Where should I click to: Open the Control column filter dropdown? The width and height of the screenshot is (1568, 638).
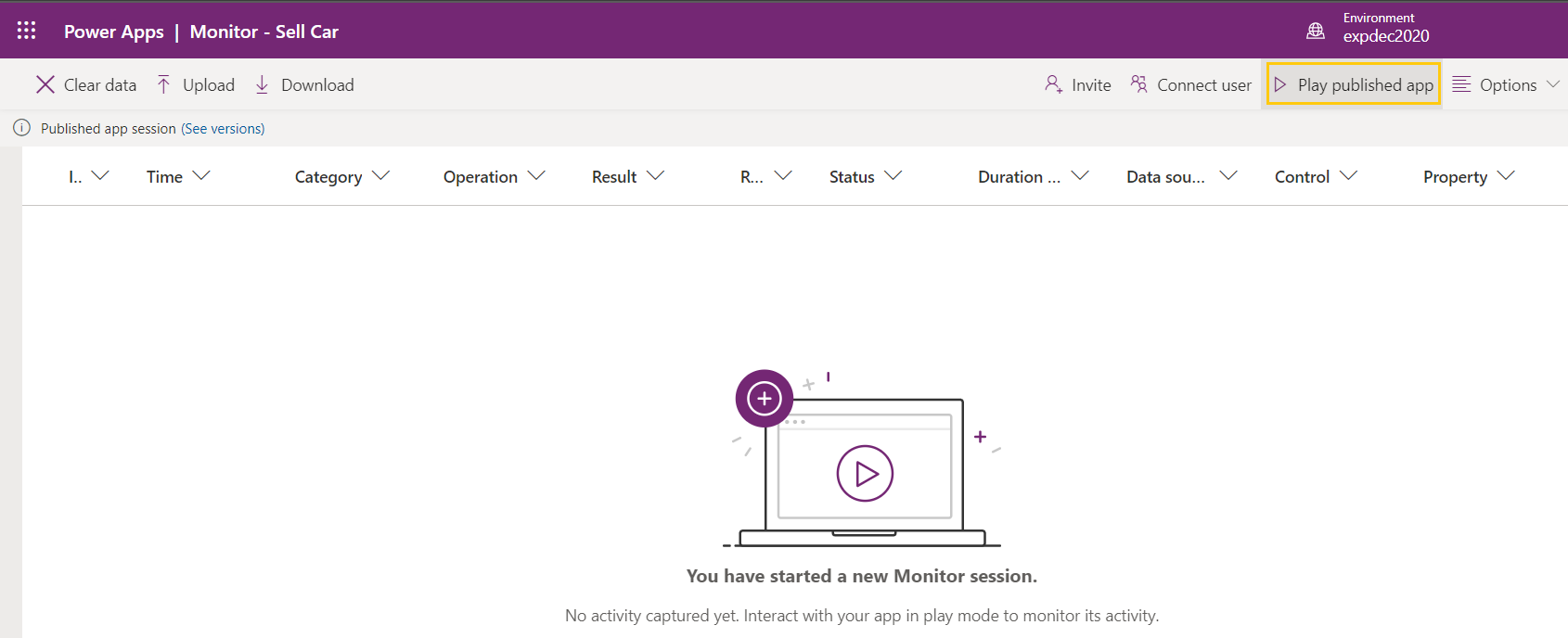pyautogui.click(x=1348, y=176)
